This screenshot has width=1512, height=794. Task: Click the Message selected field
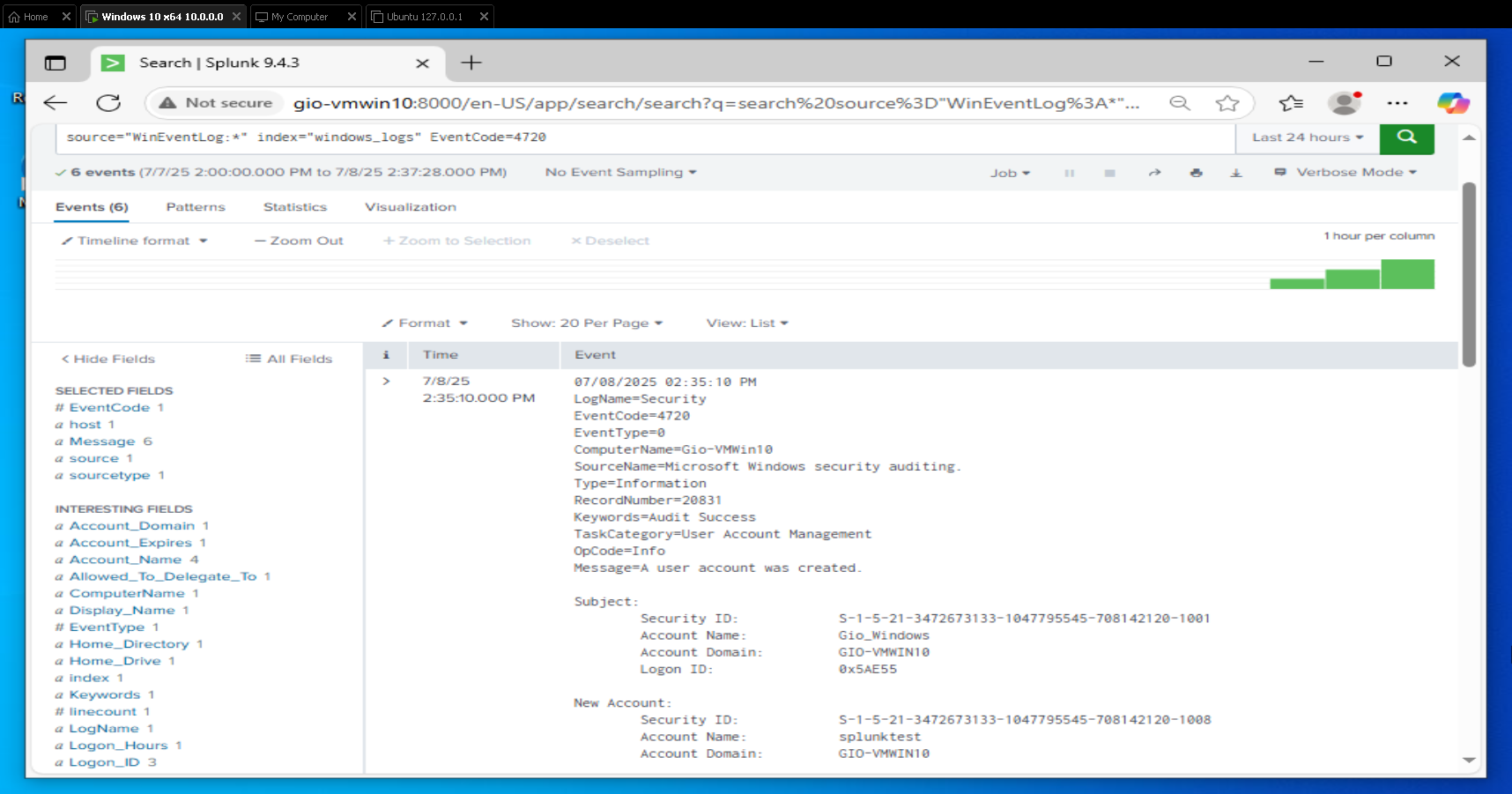pyautogui.click(x=102, y=442)
